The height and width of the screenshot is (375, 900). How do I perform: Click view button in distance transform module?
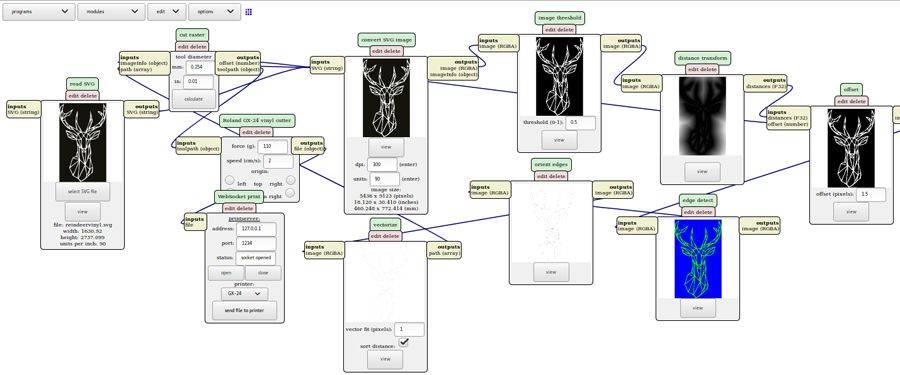pos(702,171)
